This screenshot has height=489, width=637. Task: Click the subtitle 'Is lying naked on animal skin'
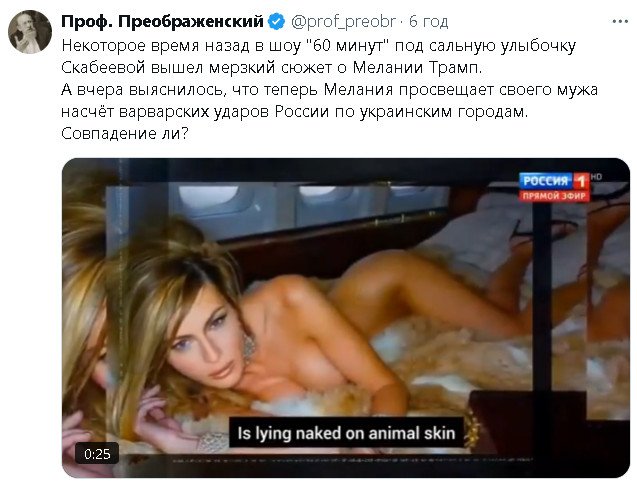pyautogui.click(x=346, y=433)
